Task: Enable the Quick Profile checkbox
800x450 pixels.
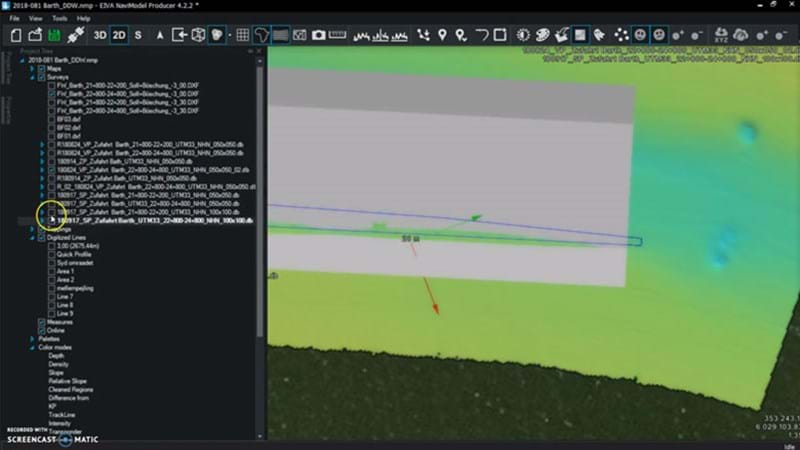Action: point(52,254)
